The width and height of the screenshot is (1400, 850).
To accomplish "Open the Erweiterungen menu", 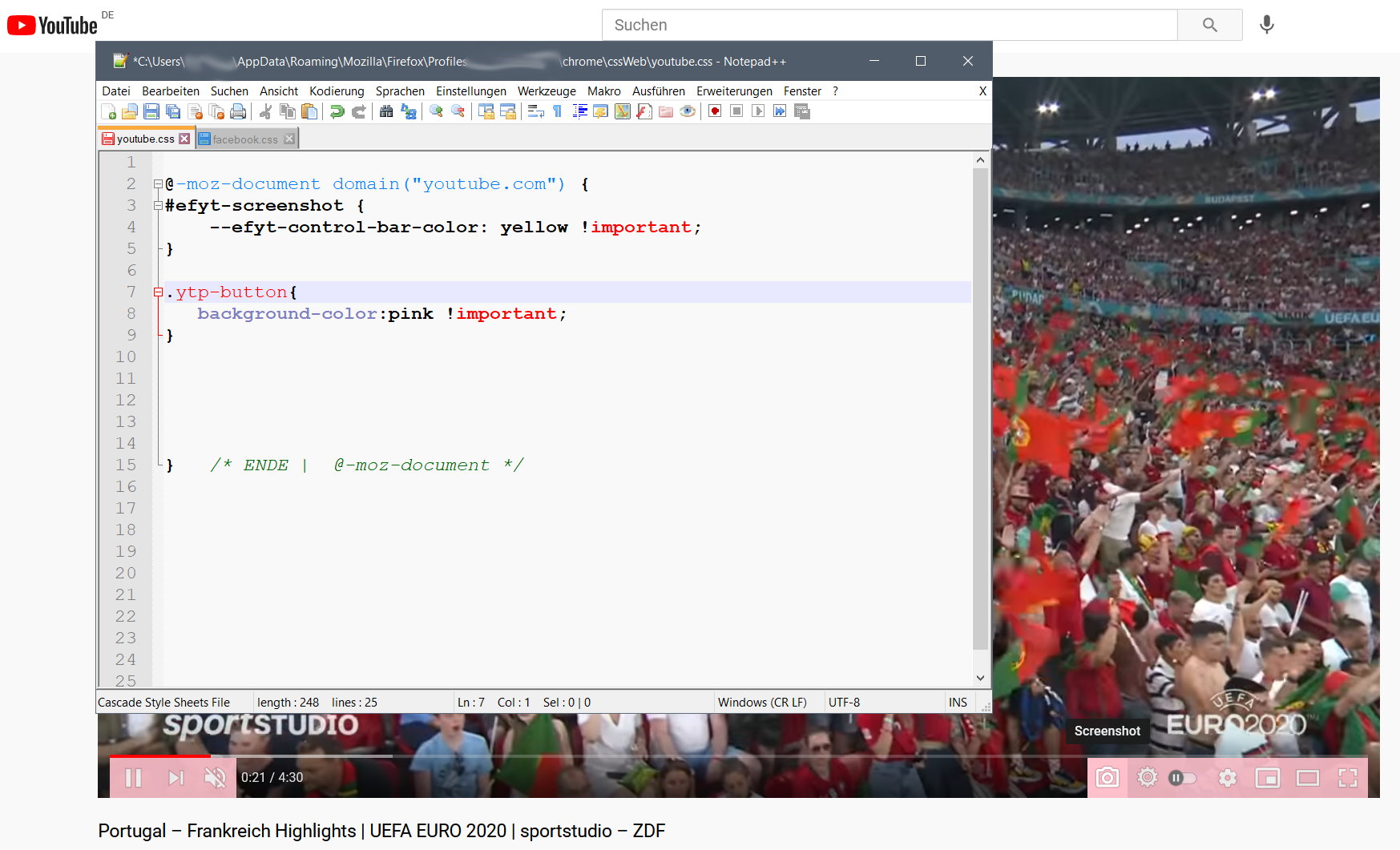I will click(x=734, y=91).
